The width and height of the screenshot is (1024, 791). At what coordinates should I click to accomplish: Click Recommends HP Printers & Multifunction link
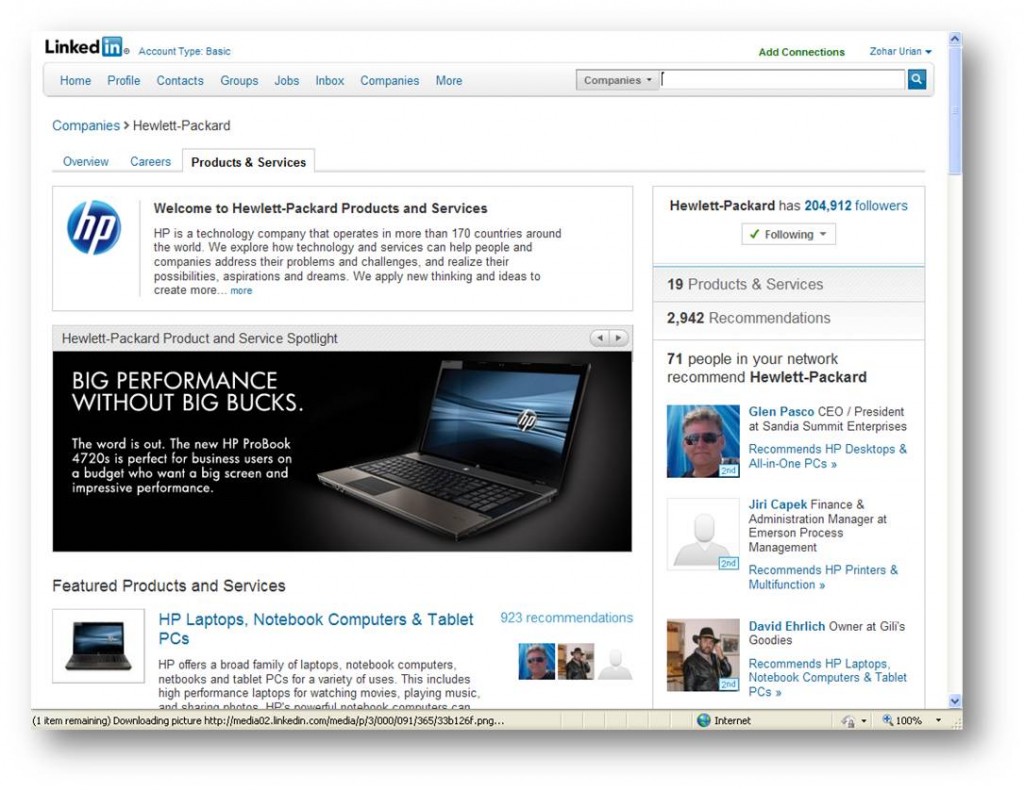click(x=823, y=577)
